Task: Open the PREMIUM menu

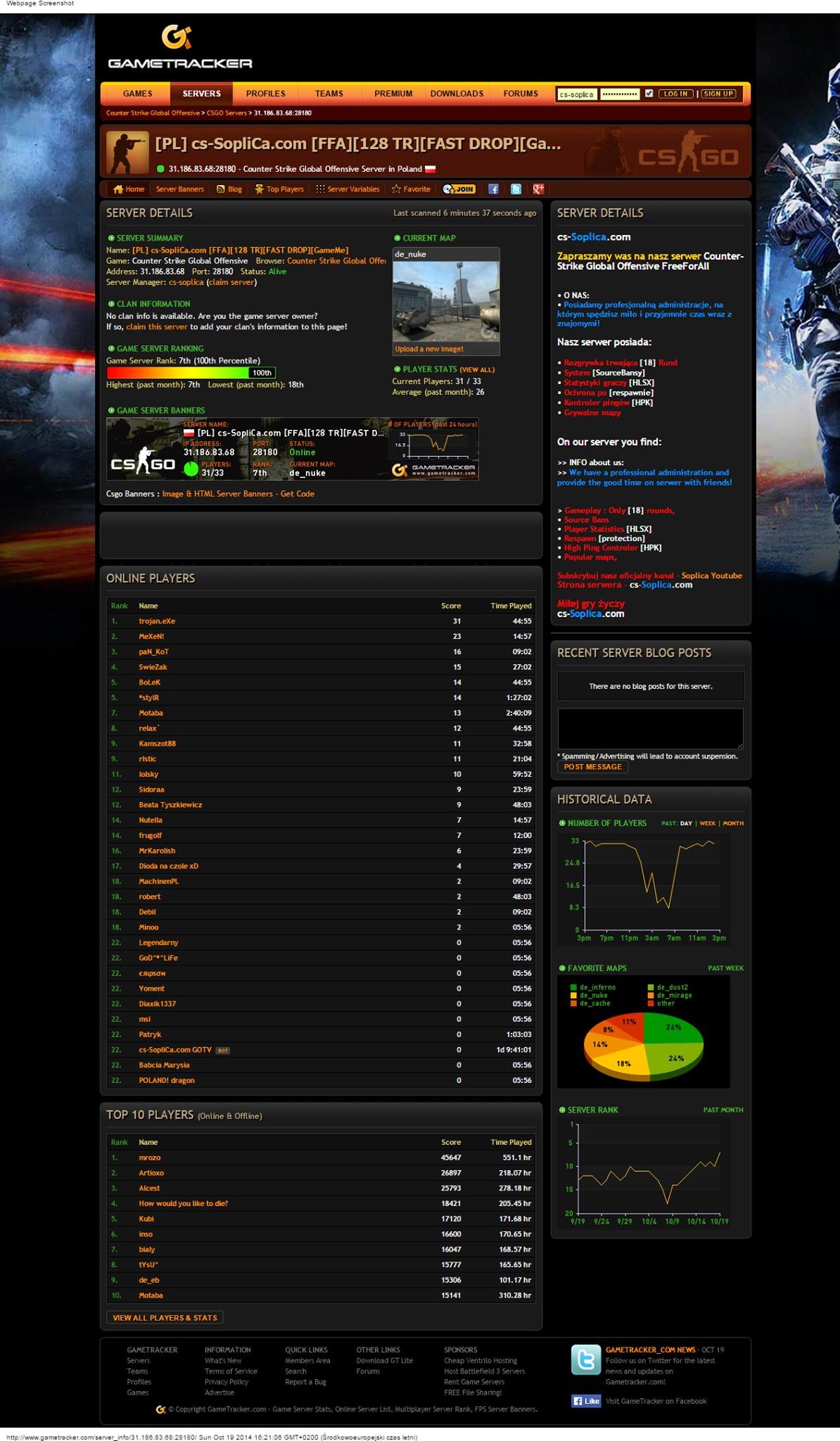Action: 393,94
